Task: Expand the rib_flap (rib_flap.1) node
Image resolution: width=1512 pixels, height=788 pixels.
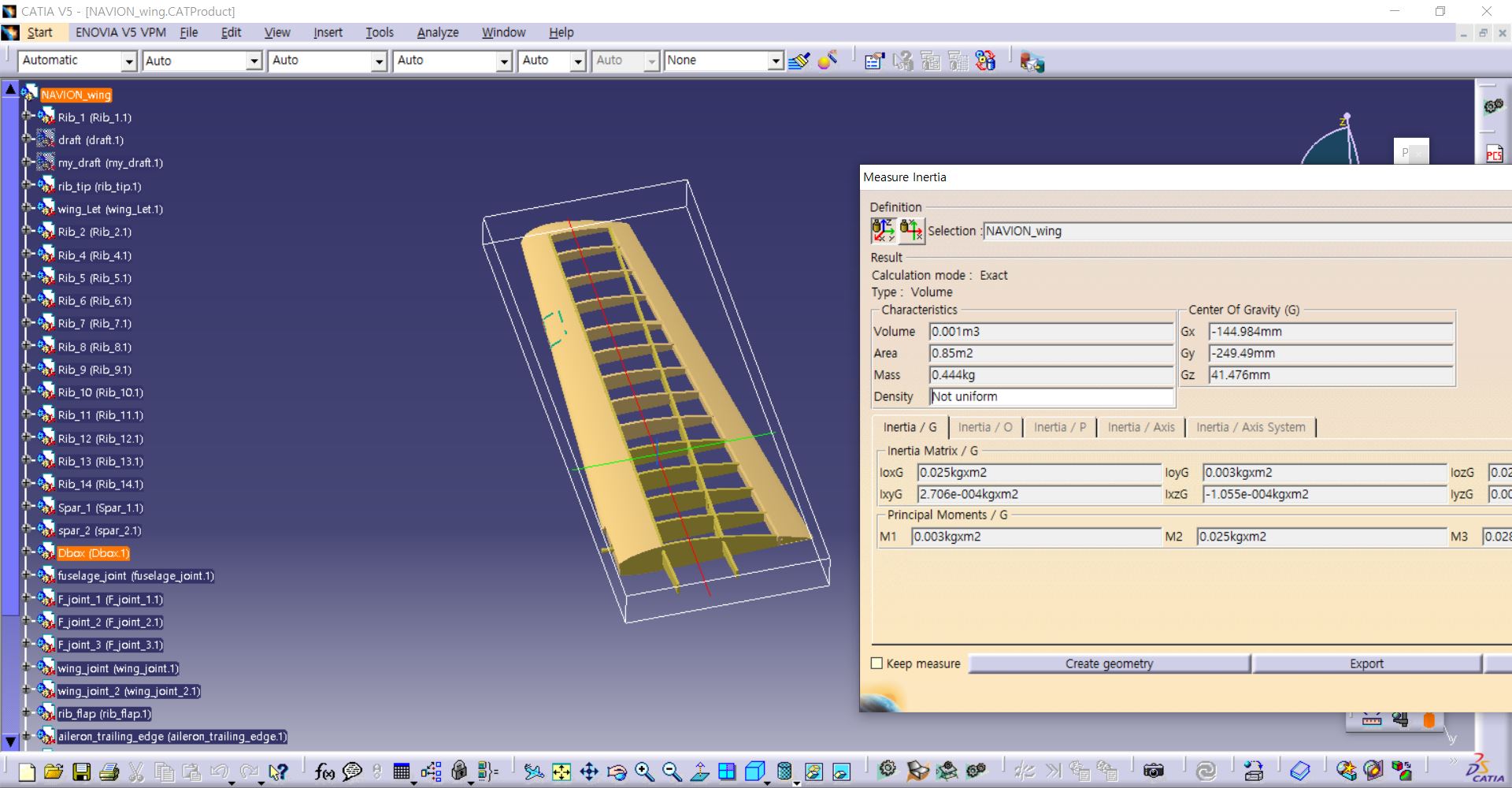Action: (x=27, y=713)
